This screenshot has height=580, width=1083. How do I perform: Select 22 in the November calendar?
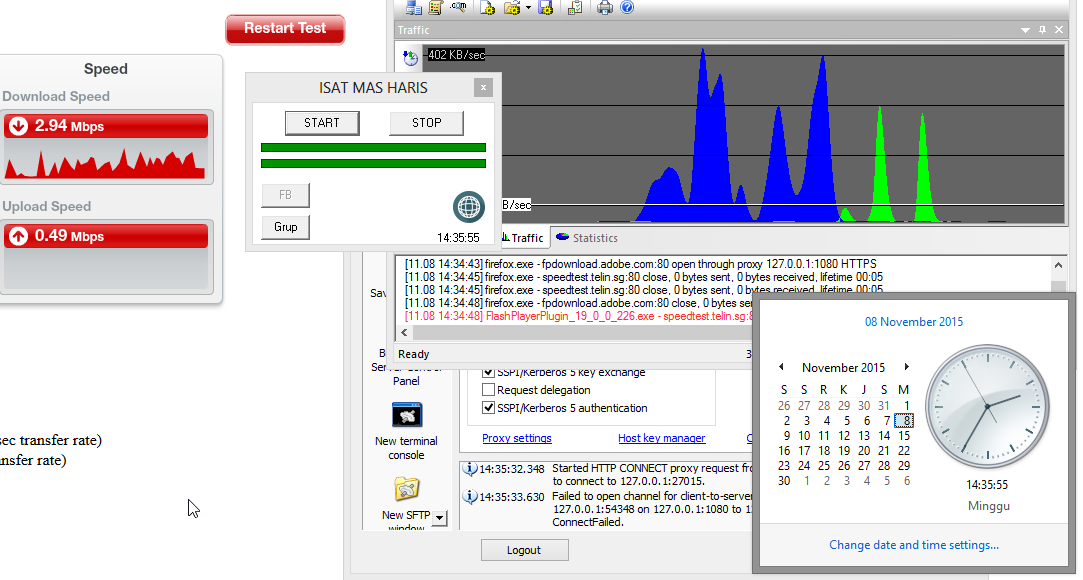(x=903, y=451)
